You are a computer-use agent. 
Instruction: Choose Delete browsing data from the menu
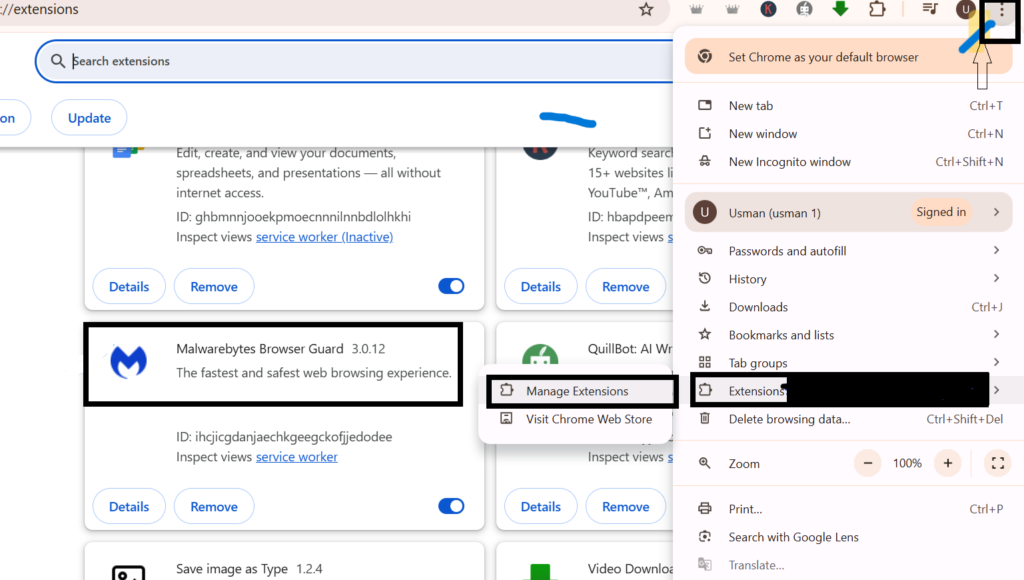pos(848,419)
